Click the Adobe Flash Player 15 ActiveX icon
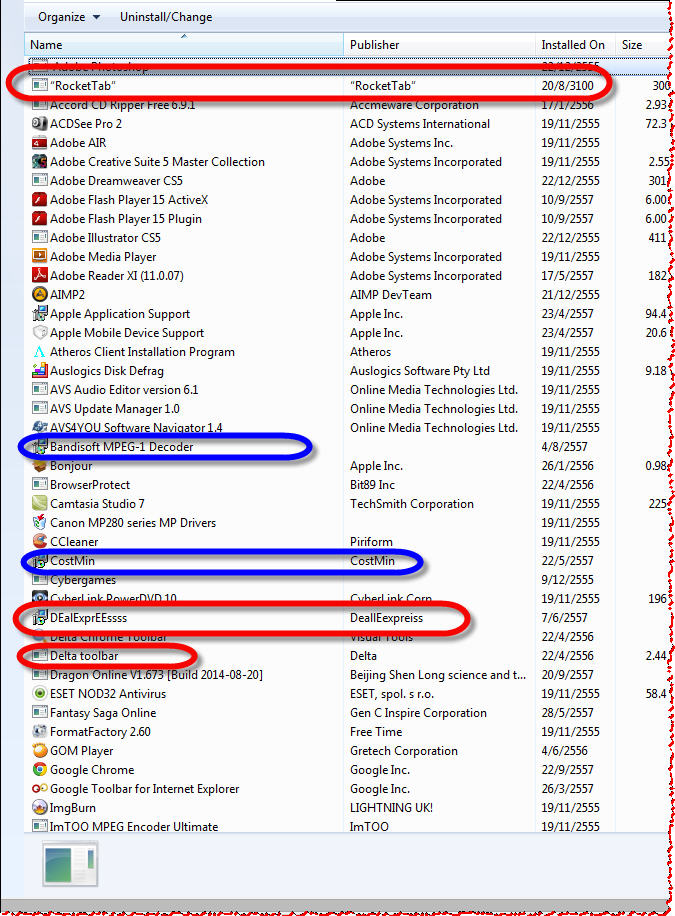 (x=40, y=200)
